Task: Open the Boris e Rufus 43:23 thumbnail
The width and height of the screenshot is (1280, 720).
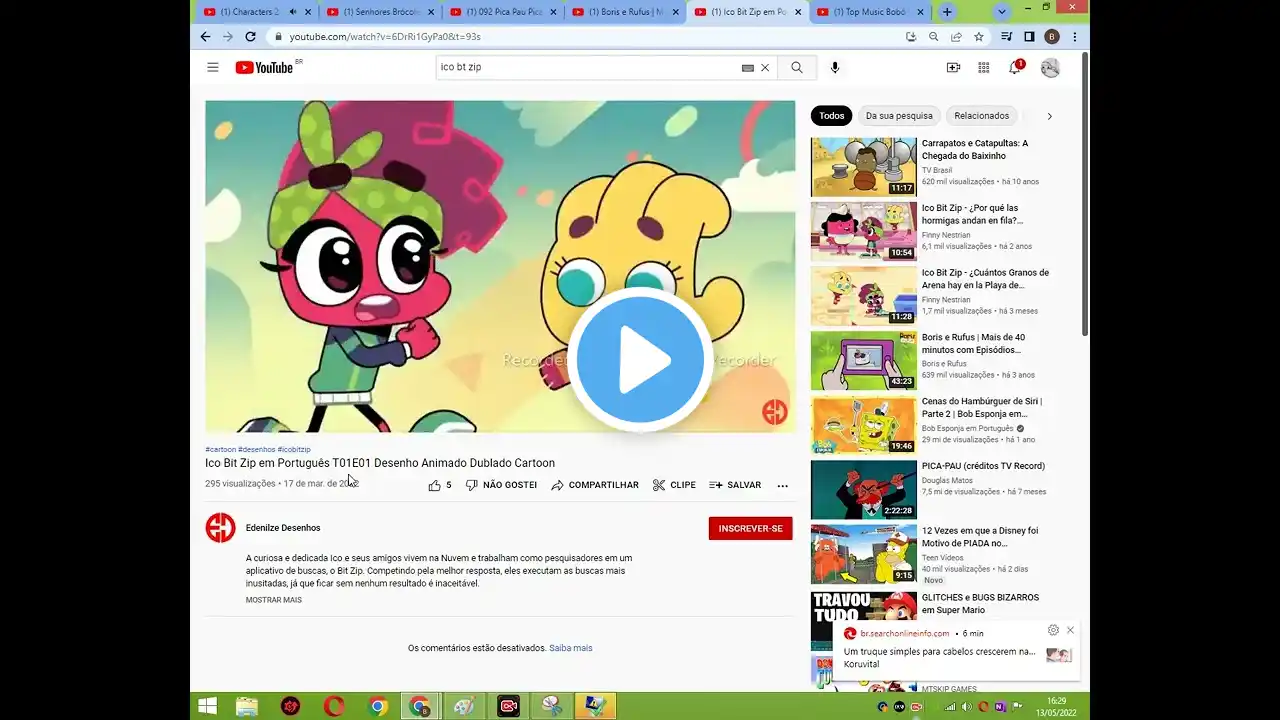Action: (863, 361)
